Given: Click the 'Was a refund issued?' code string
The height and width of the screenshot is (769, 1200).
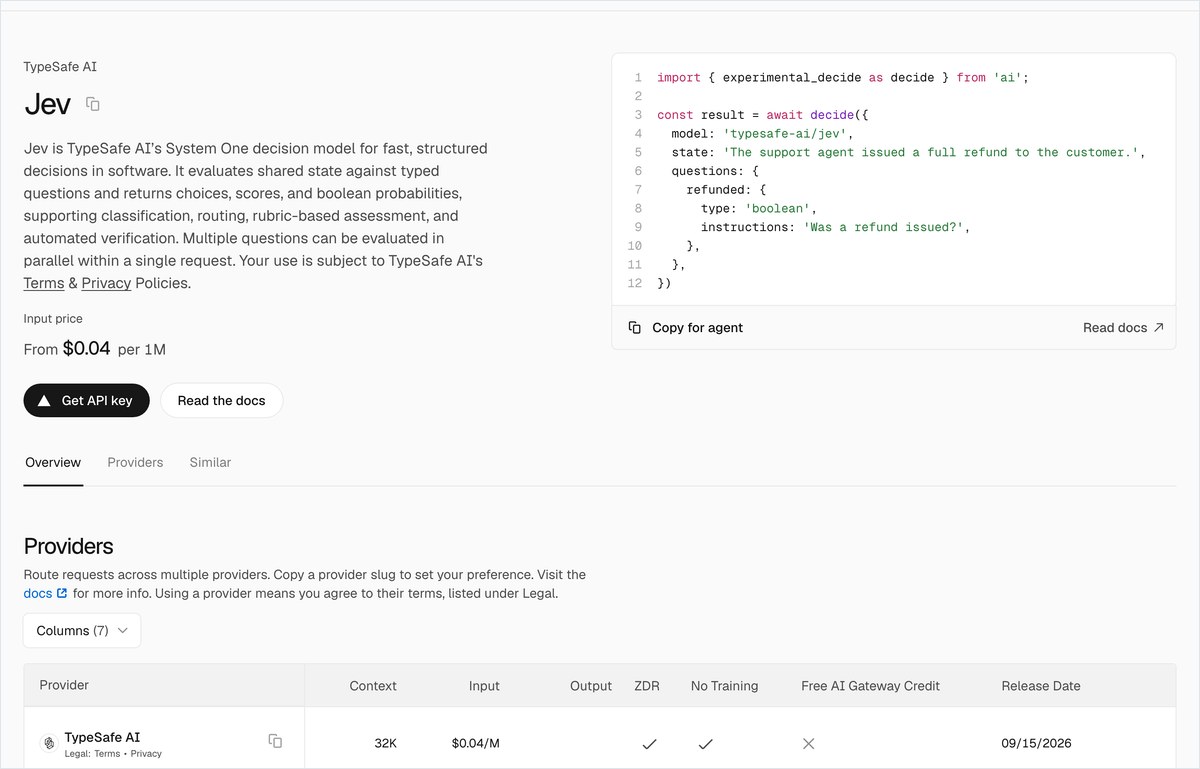Looking at the screenshot, I should (884, 227).
